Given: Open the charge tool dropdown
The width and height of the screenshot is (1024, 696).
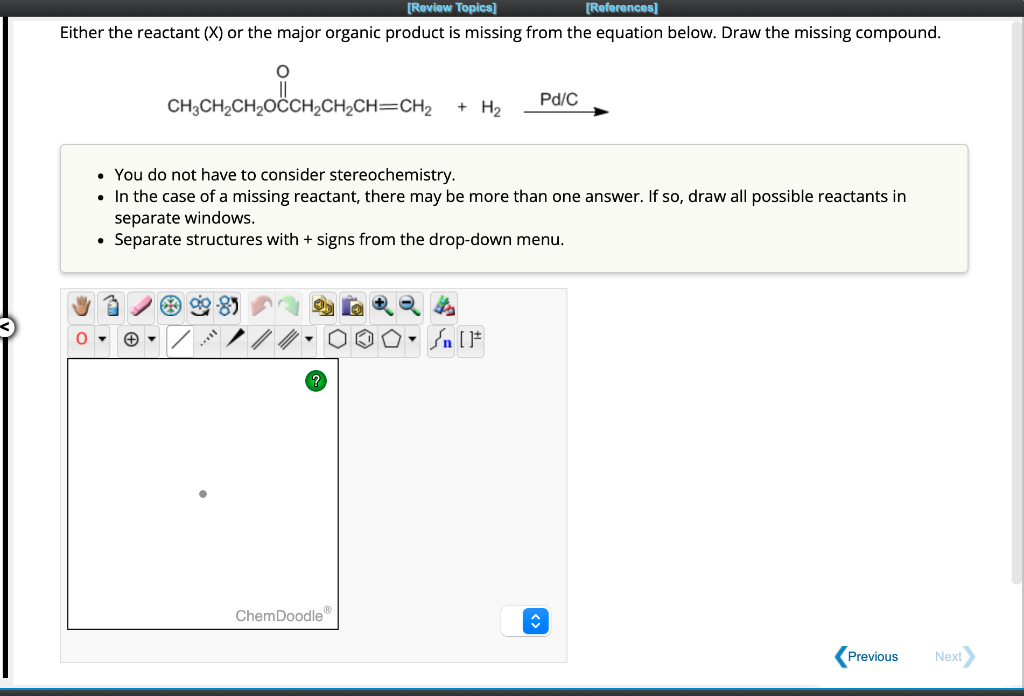Looking at the screenshot, I should [151, 340].
